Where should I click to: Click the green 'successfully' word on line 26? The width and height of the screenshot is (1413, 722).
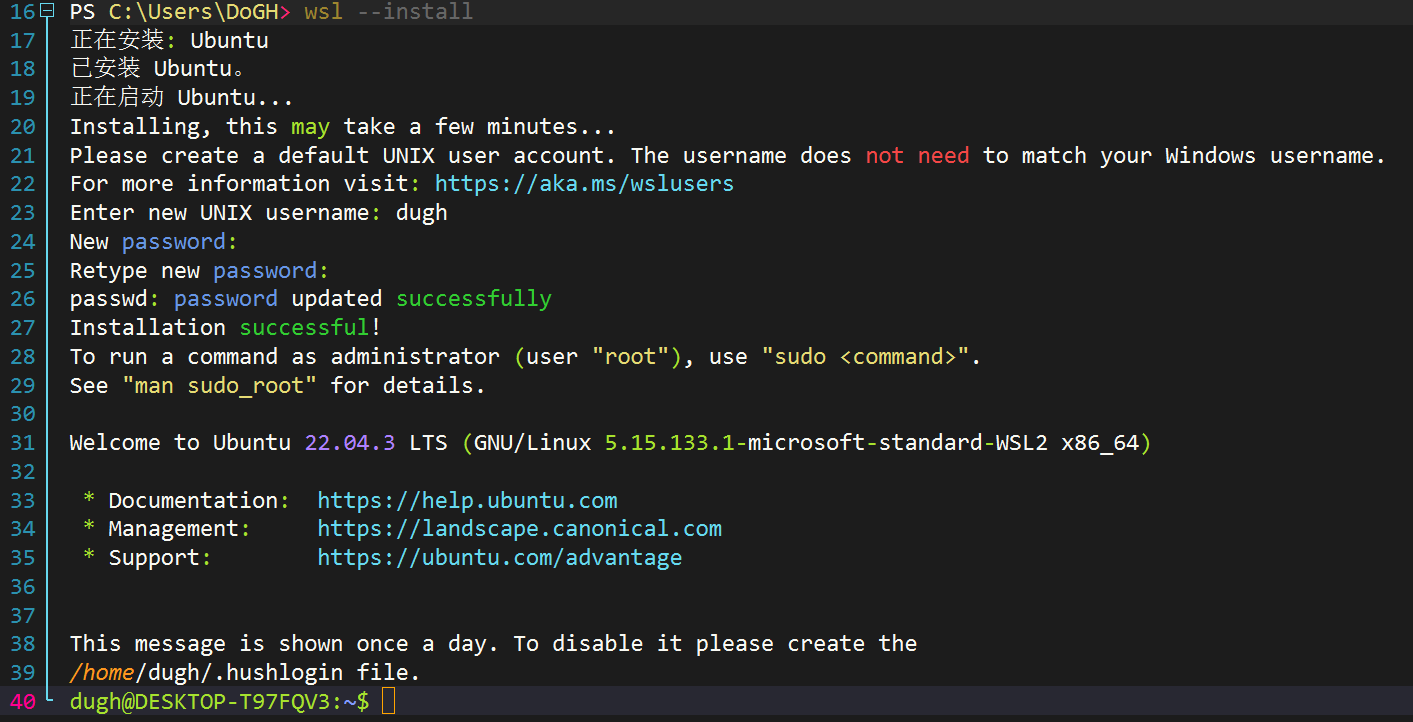(474, 299)
